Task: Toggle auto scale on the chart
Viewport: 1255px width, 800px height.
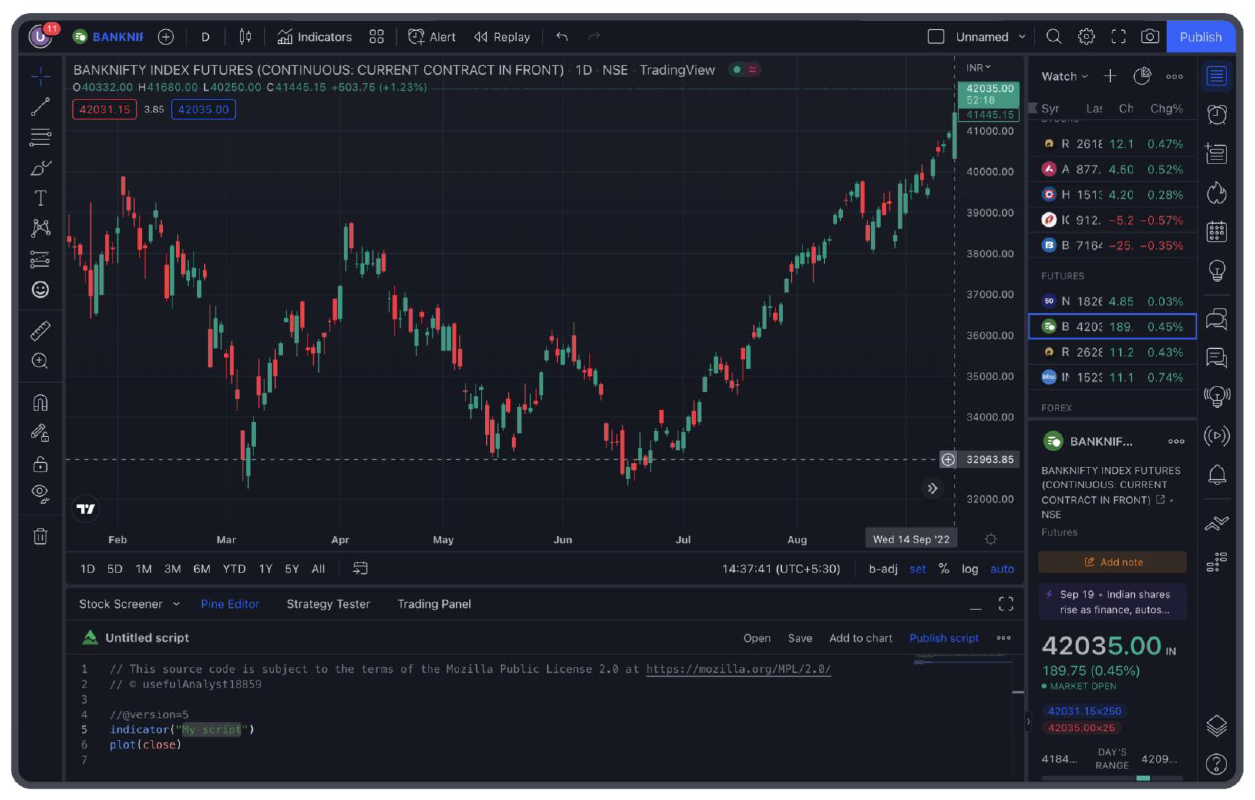Action: pyautogui.click(x=1001, y=569)
